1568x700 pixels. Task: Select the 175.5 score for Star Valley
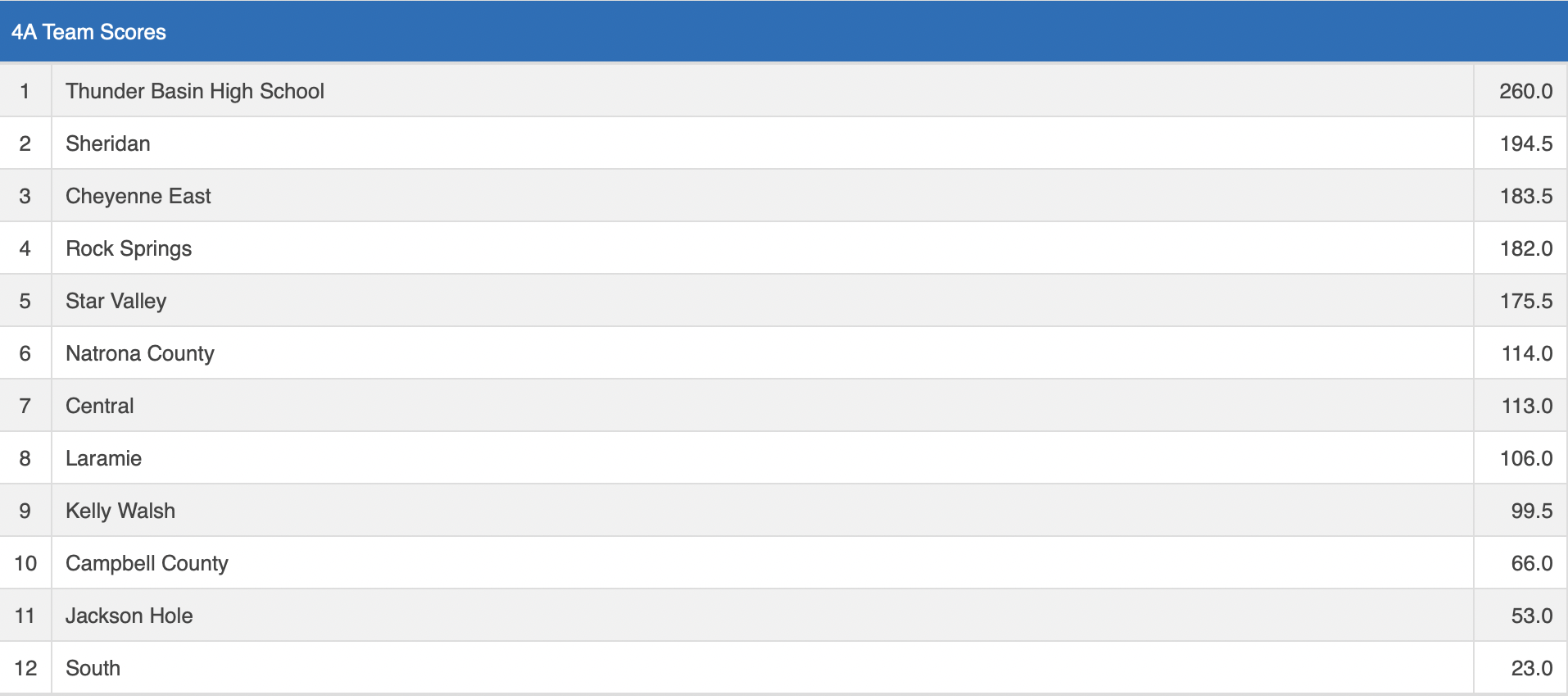pyautogui.click(x=1525, y=301)
